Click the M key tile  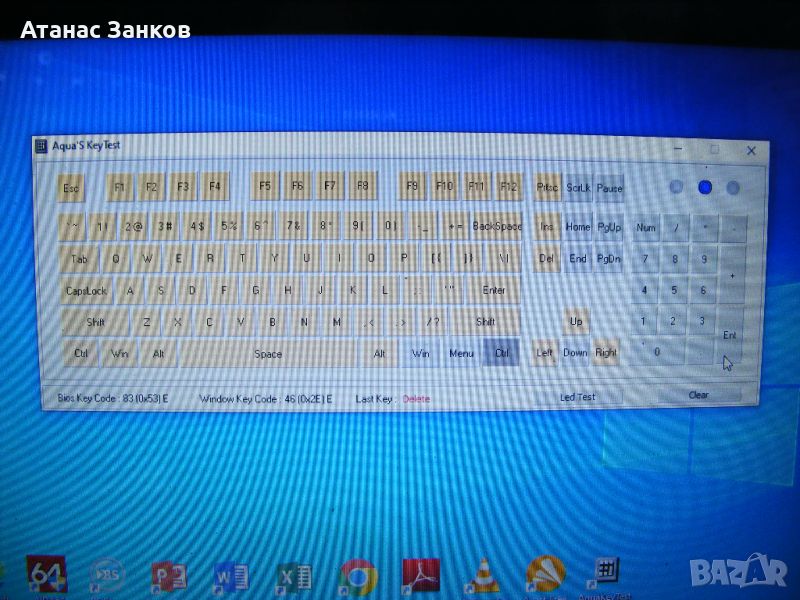336,322
